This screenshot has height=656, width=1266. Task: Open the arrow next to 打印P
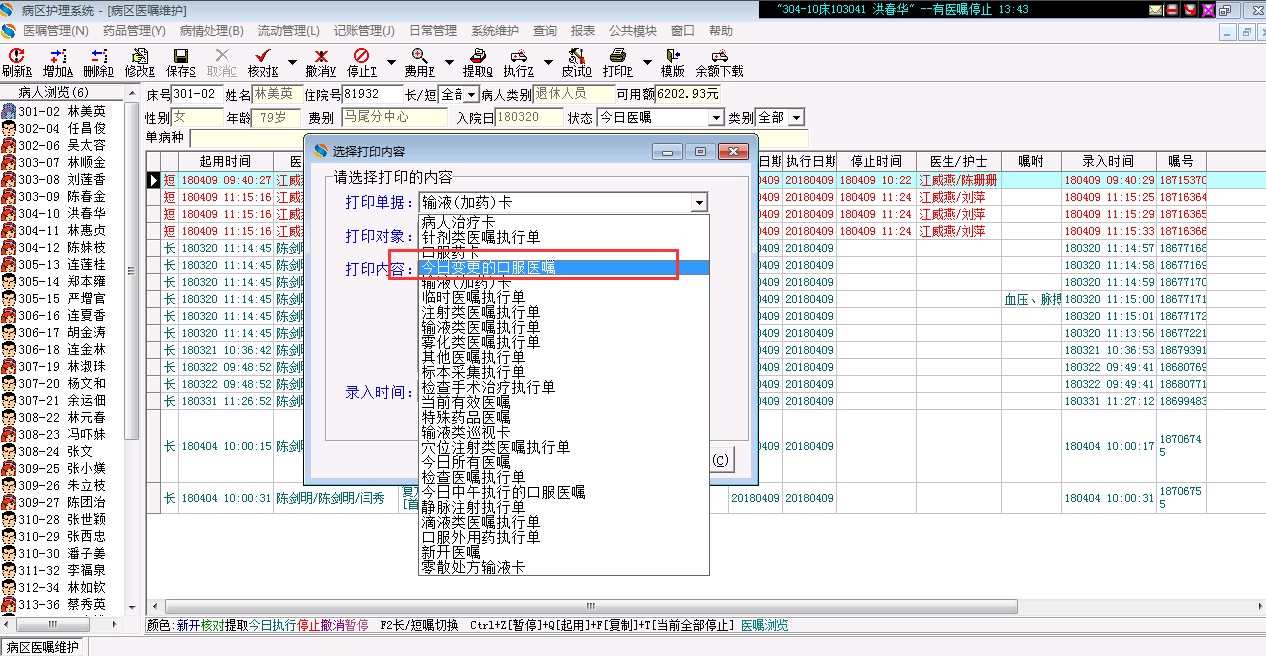click(x=647, y=62)
